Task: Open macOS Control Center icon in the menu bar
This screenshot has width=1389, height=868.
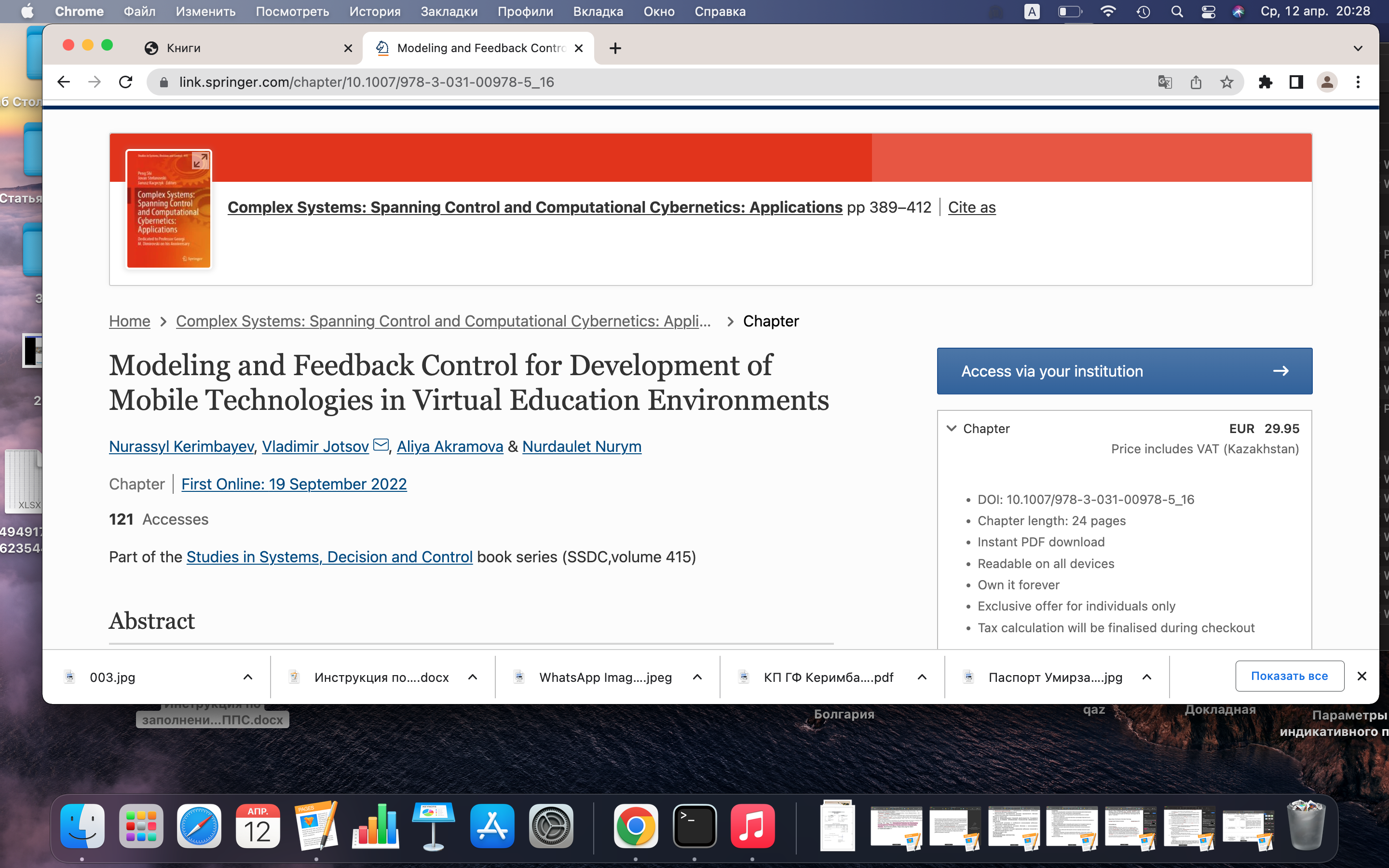Action: [x=1208, y=12]
